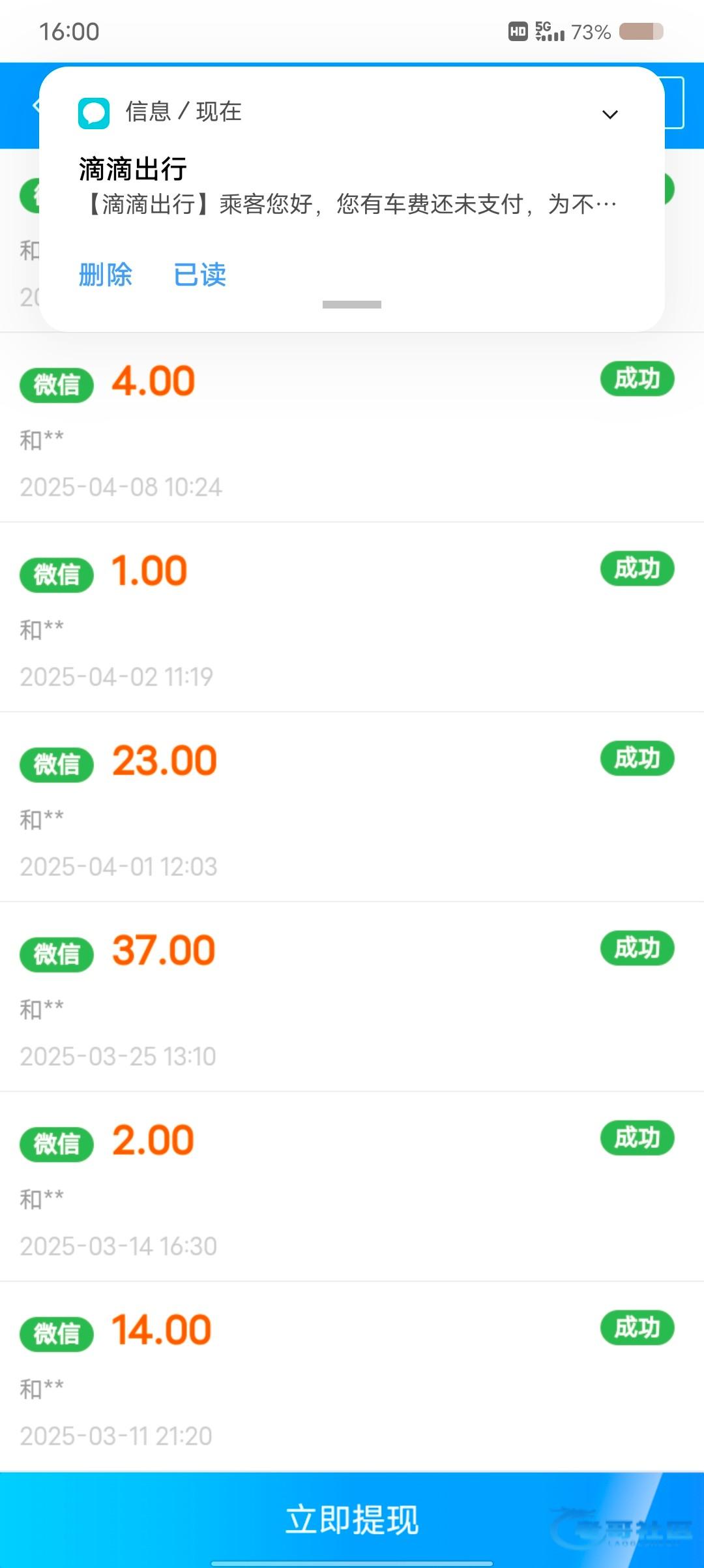This screenshot has width=704, height=1568.
Task: Tap 成功 status badge of 23.00 withdrawal
Action: tap(637, 759)
